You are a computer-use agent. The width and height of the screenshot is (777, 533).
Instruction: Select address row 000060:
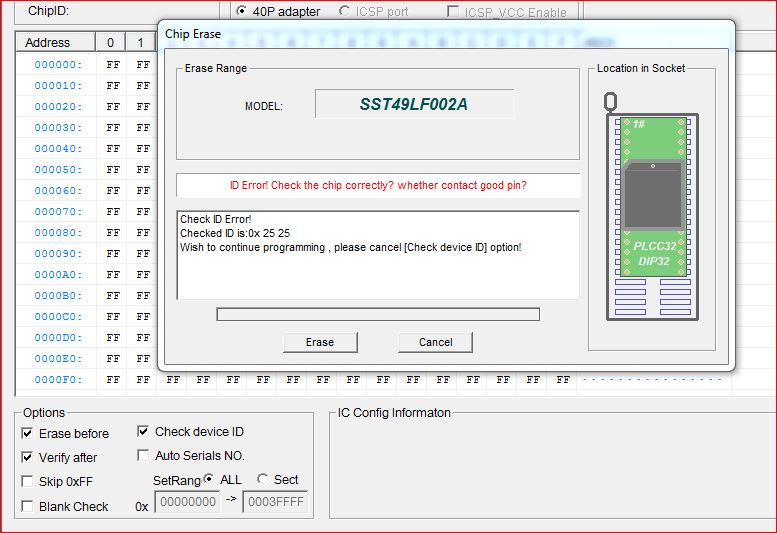pos(58,191)
